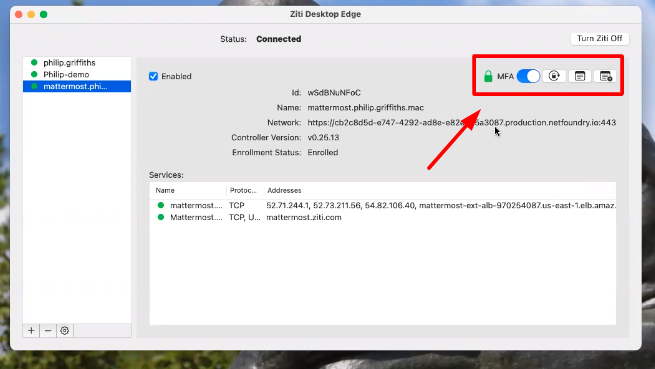This screenshot has width=655, height=369.
Task: Maximize the window with green button
Action: [43, 14]
